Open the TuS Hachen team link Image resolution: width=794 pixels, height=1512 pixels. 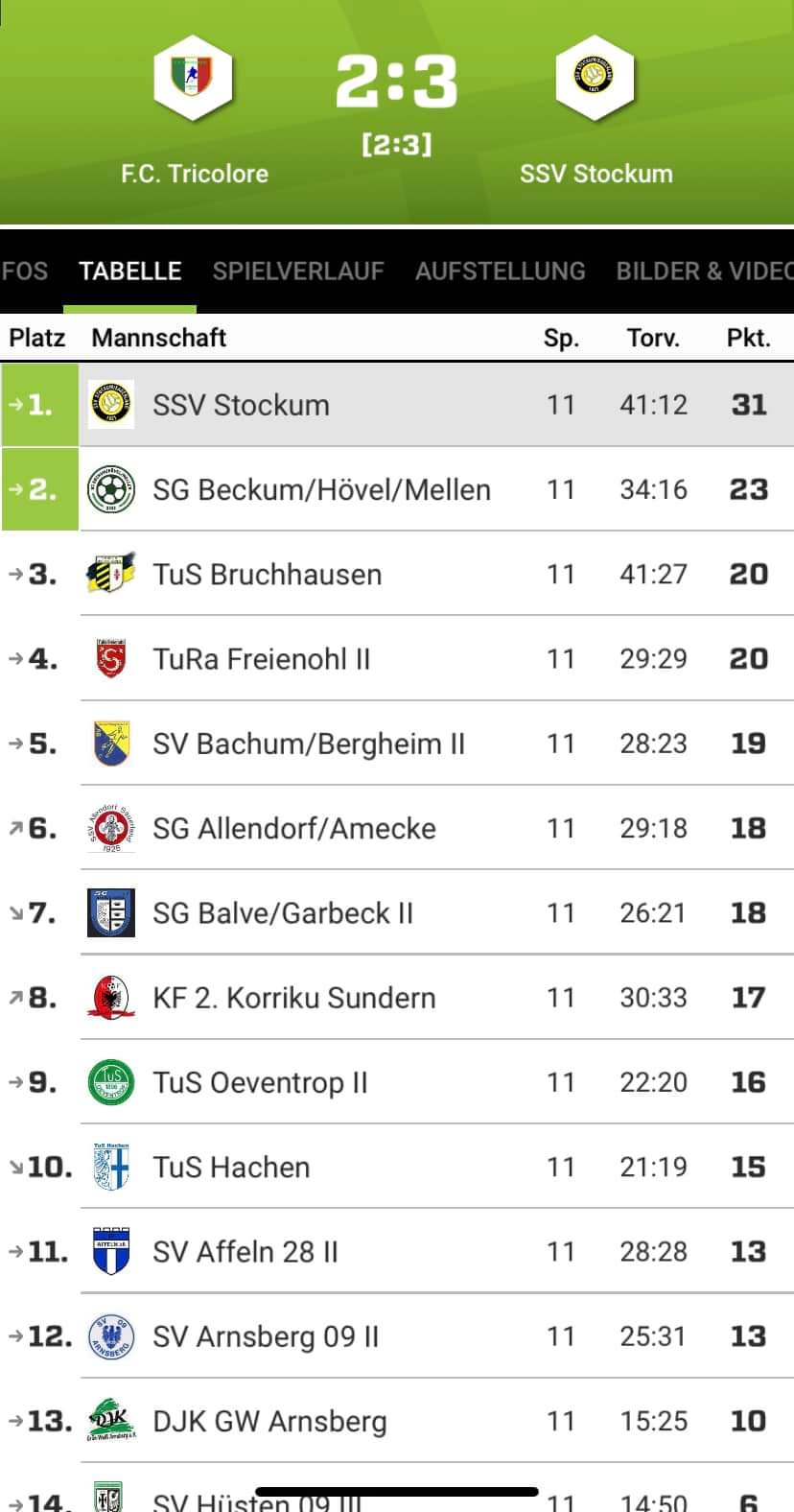point(231,1168)
